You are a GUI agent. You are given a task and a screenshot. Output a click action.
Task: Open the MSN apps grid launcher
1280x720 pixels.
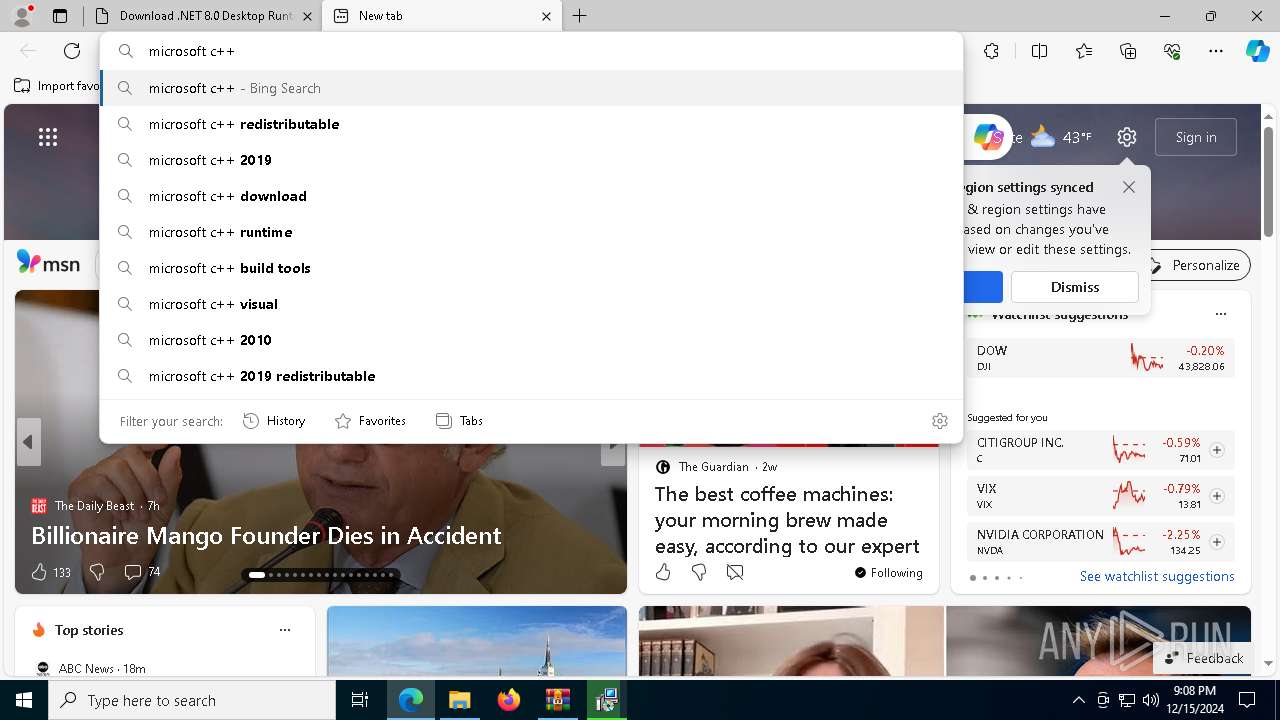point(48,137)
